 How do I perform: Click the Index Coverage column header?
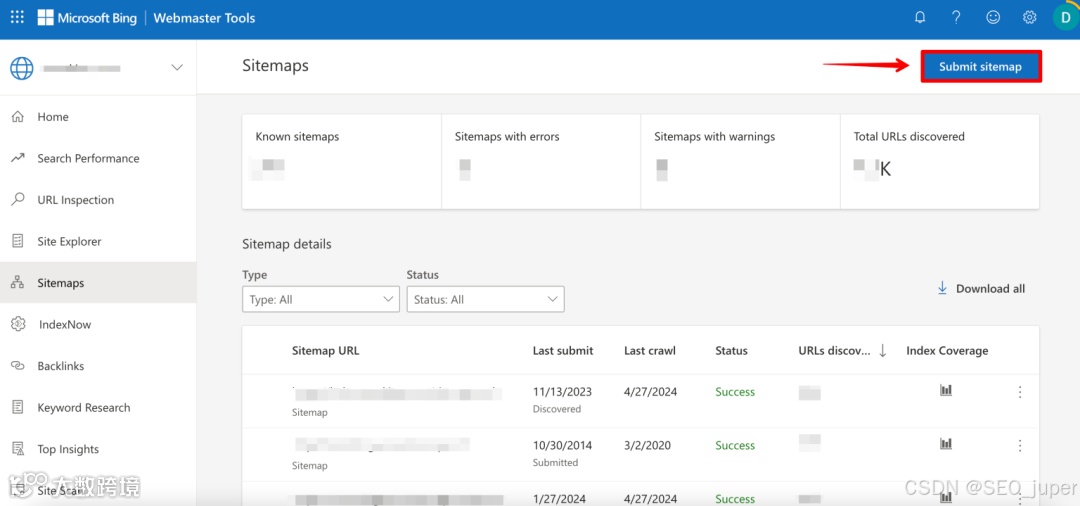click(947, 350)
